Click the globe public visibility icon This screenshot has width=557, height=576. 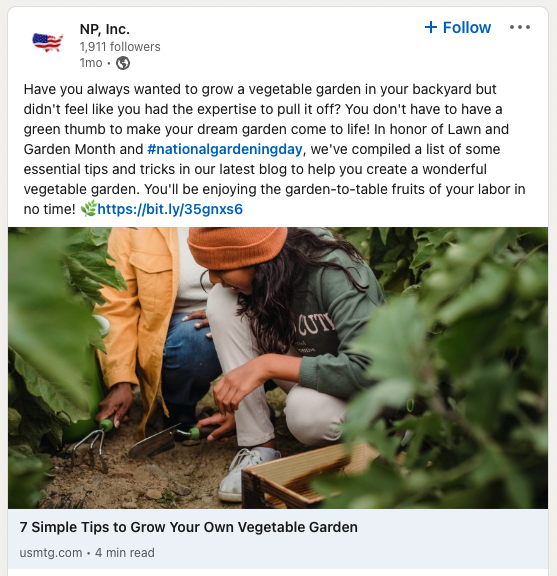[123, 63]
